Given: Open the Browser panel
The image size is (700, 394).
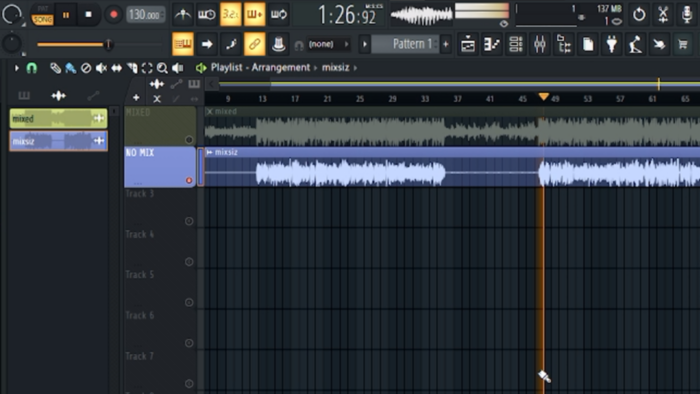Looking at the screenshot, I should 564,44.
